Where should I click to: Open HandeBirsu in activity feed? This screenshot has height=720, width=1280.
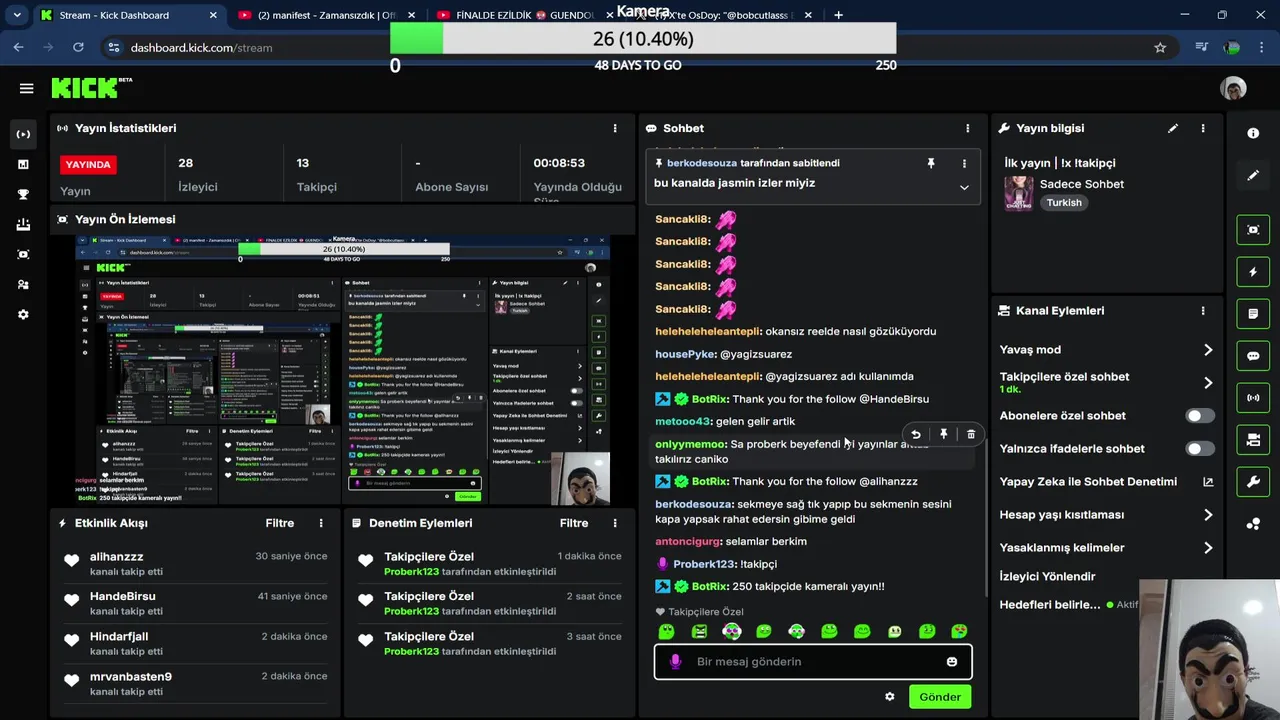pyautogui.click(x=122, y=596)
